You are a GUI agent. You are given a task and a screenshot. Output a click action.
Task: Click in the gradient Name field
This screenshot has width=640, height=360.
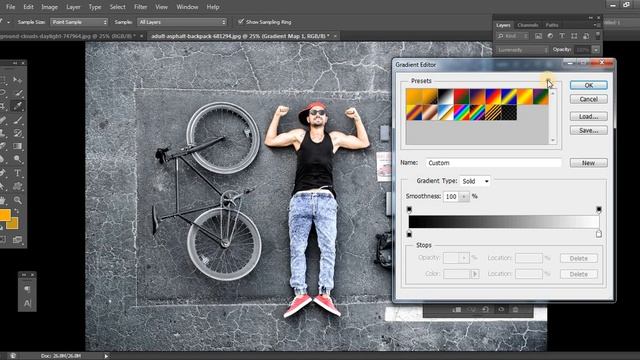[494, 163]
